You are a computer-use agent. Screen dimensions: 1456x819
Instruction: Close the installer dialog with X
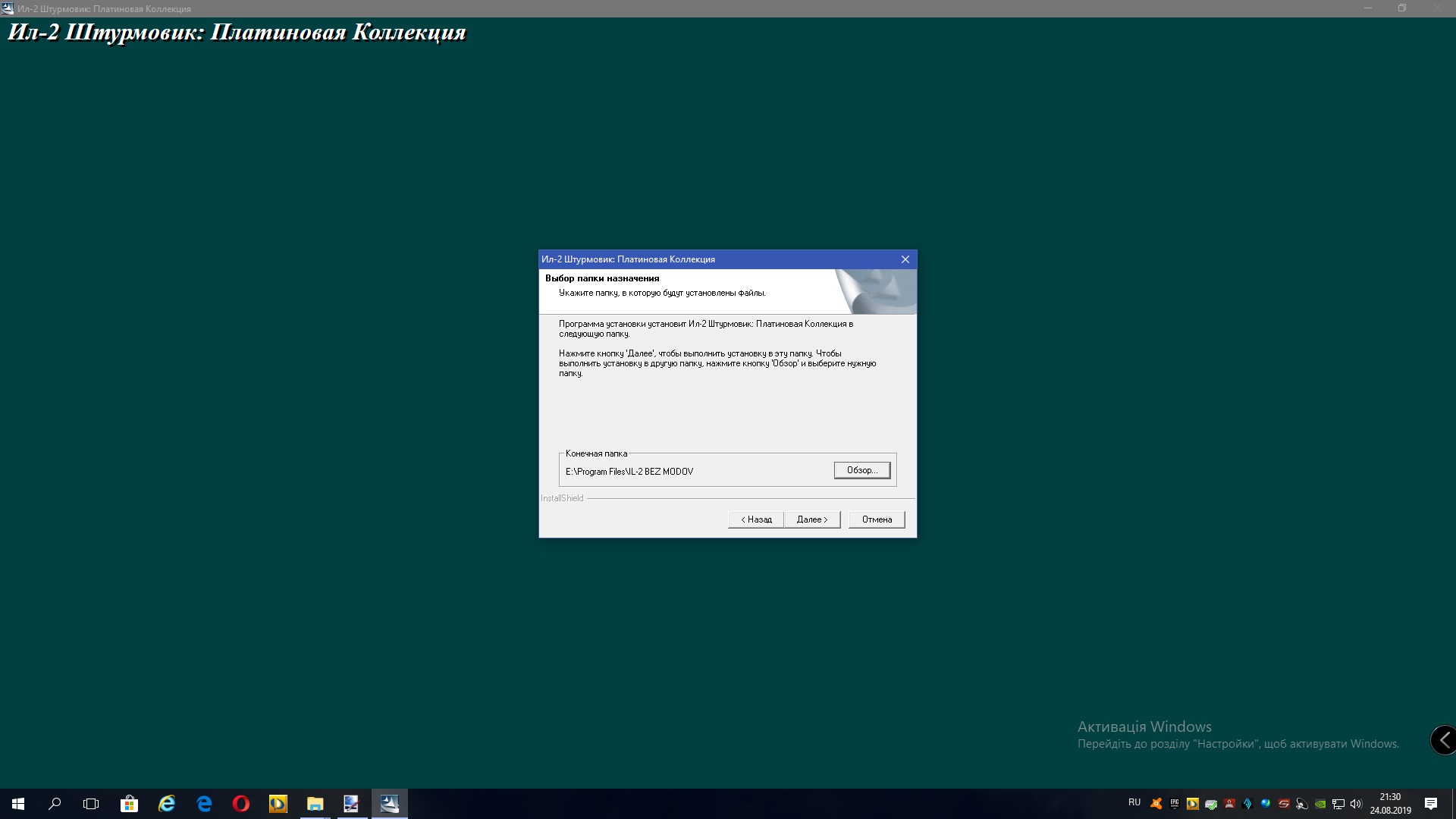point(905,259)
